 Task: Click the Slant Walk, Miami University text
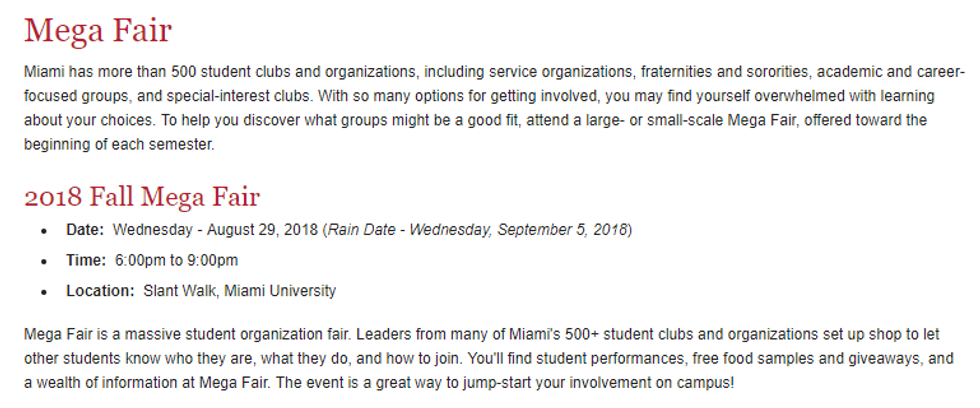pos(240,291)
